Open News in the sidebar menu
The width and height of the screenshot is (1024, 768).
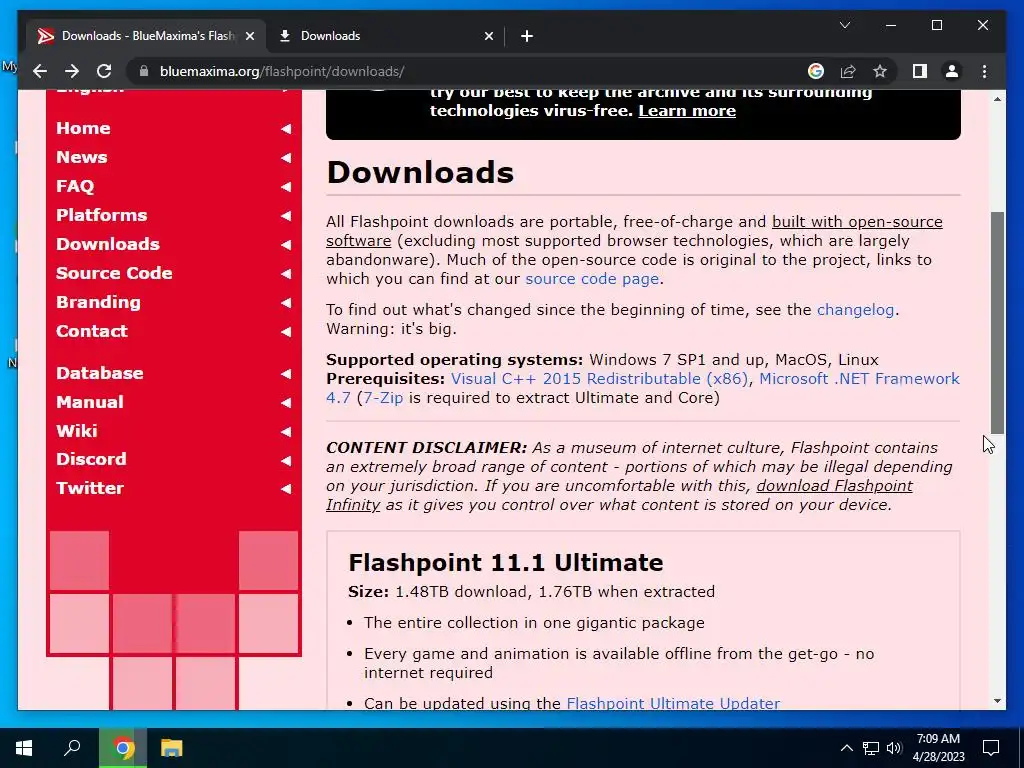click(82, 157)
